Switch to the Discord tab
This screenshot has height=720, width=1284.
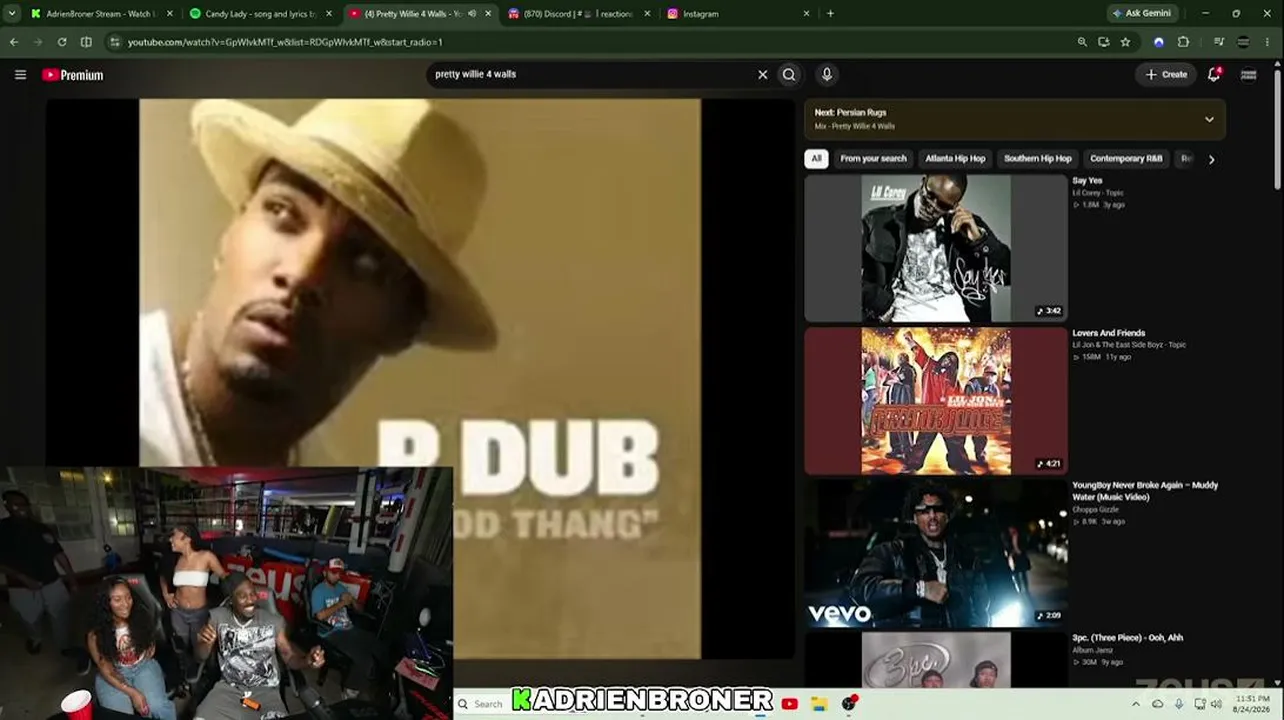coord(580,14)
